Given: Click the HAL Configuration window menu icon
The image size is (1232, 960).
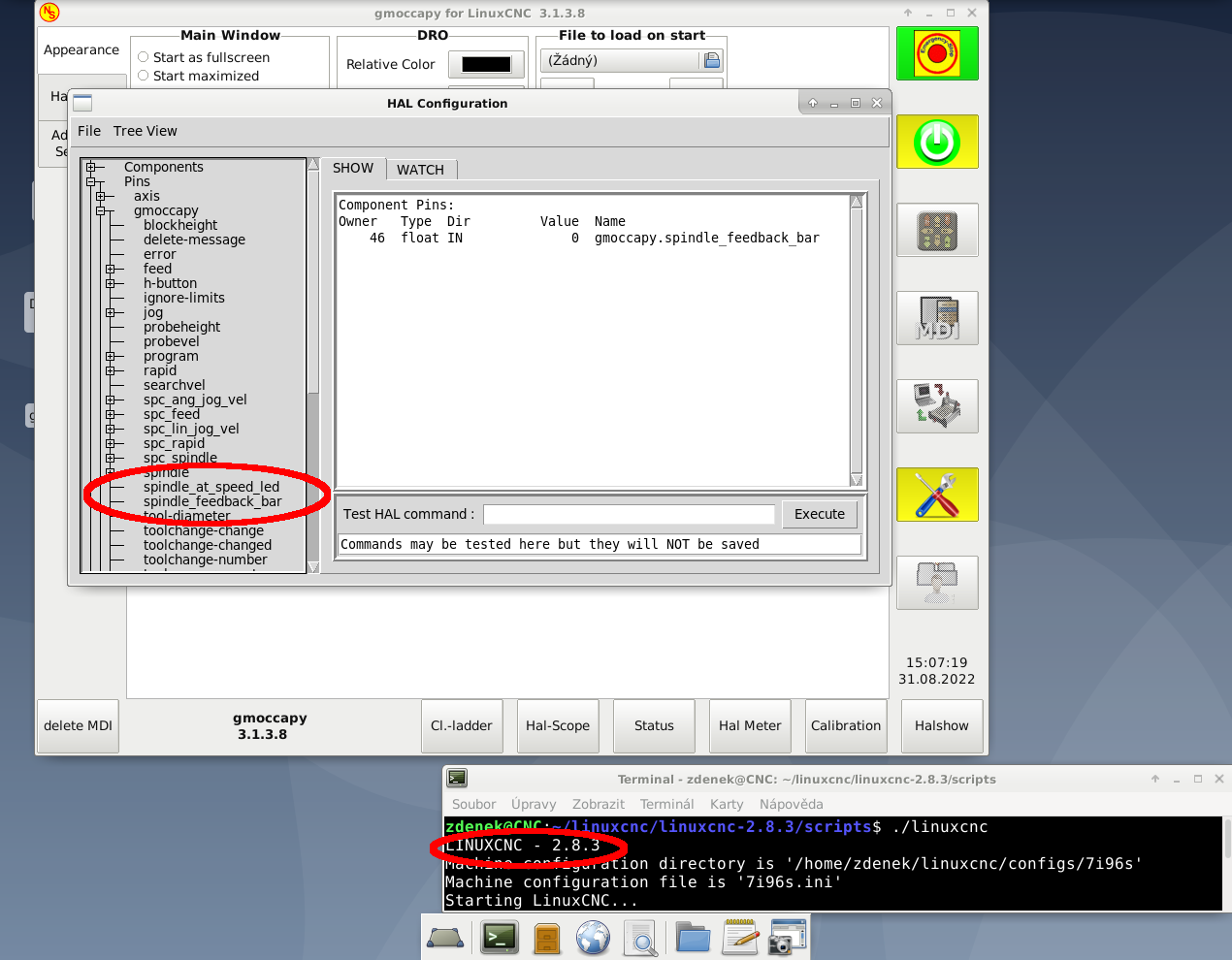Looking at the screenshot, I should (82, 103).
